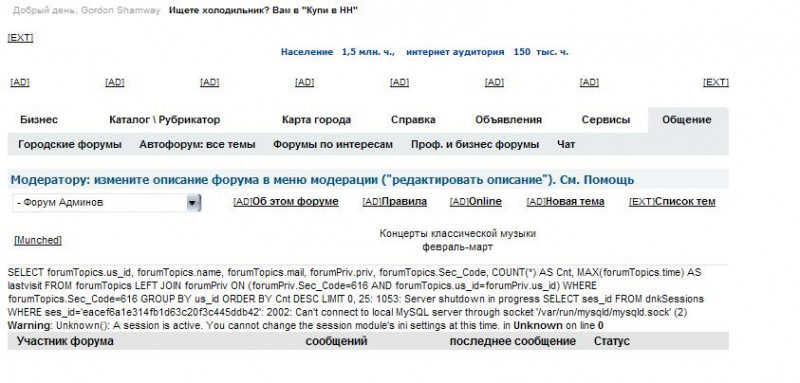Open Городские форумы submenu item

click(70, 144)
